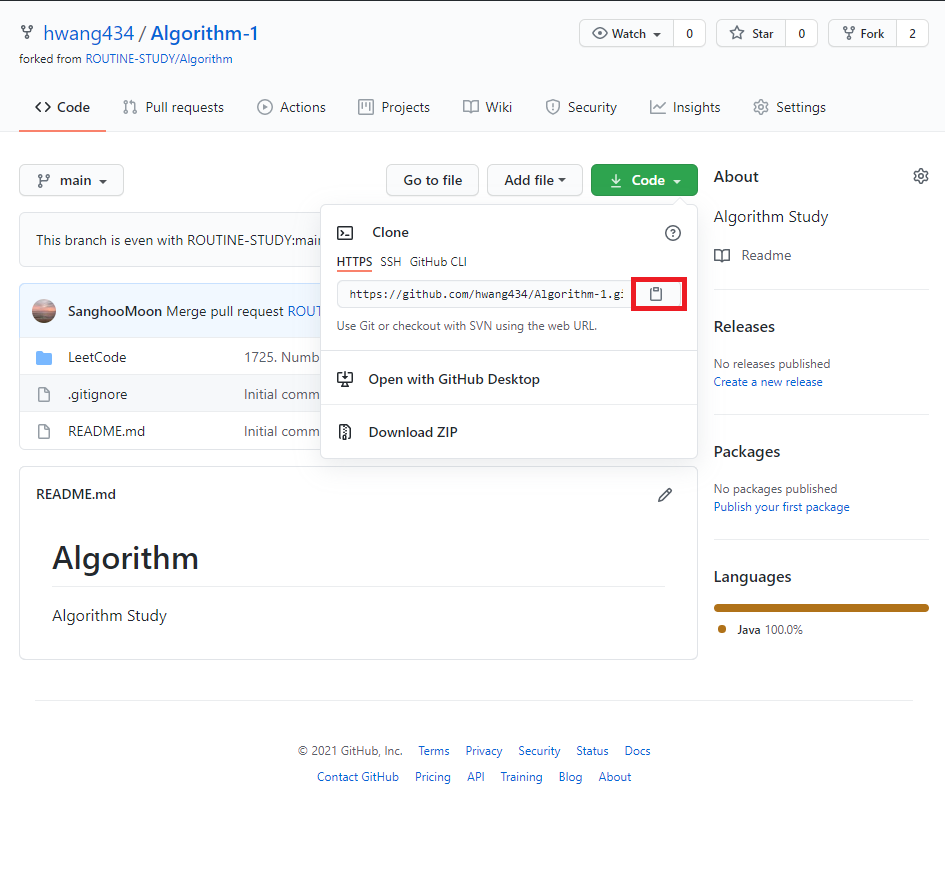Open the Watch notifications dropdown

tap(626, 33)
